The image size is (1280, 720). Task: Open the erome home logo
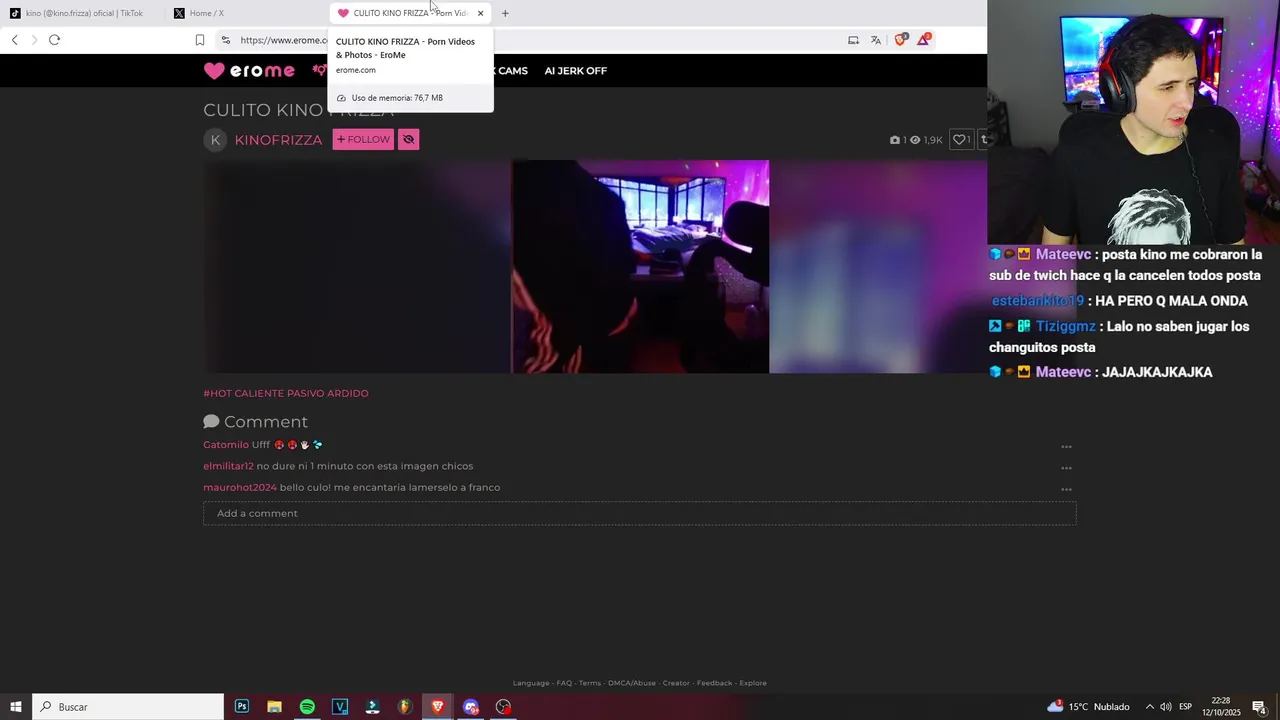[250, 71]
